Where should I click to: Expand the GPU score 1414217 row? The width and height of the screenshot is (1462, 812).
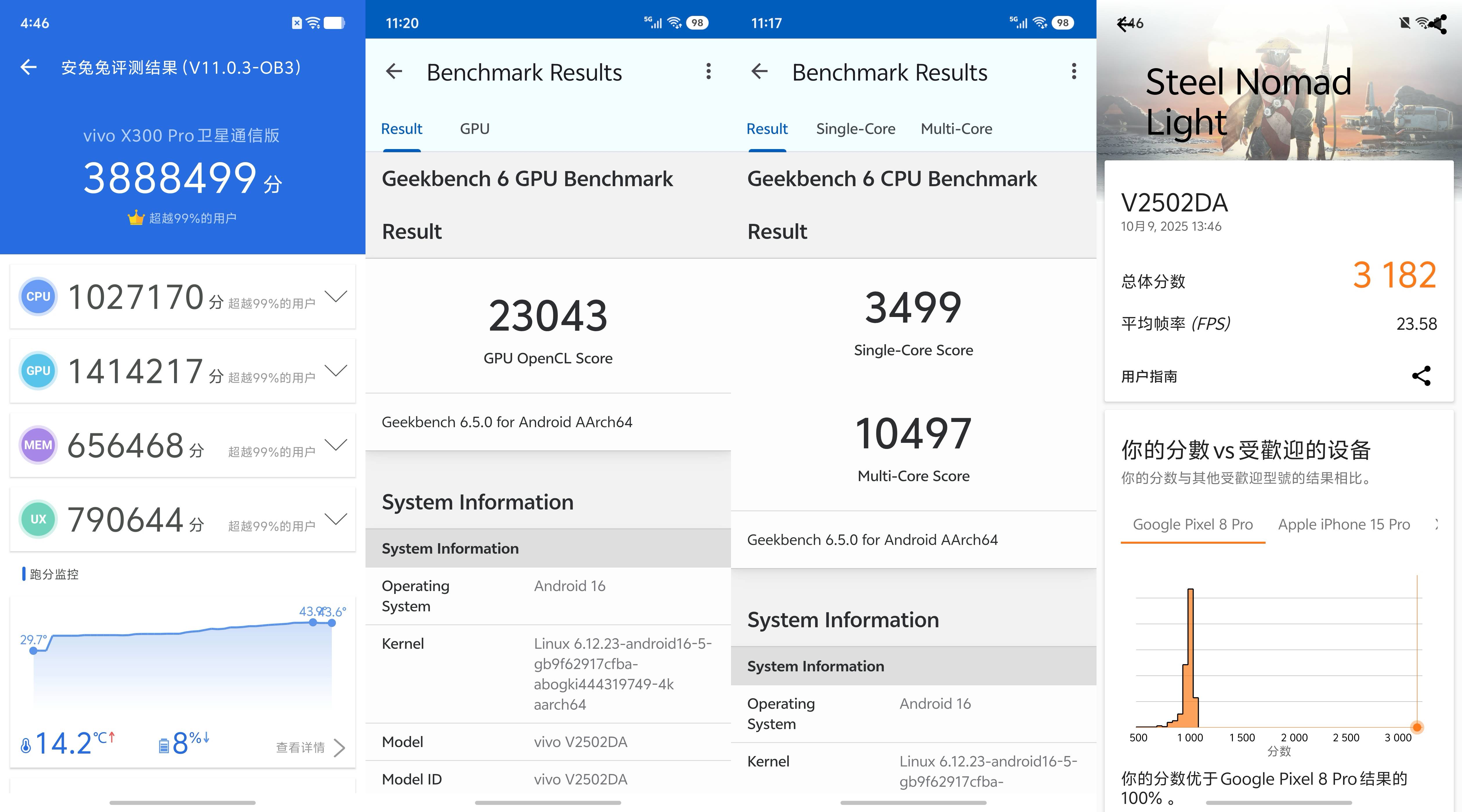(335, 371)
